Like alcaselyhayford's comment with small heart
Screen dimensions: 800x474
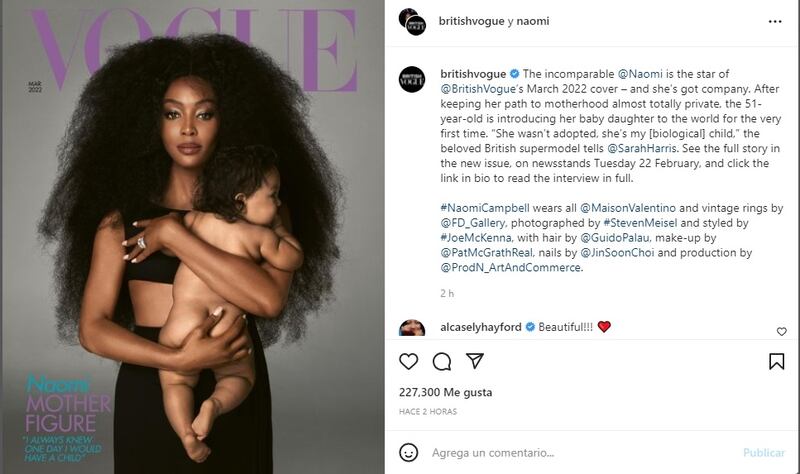point(781,332)
